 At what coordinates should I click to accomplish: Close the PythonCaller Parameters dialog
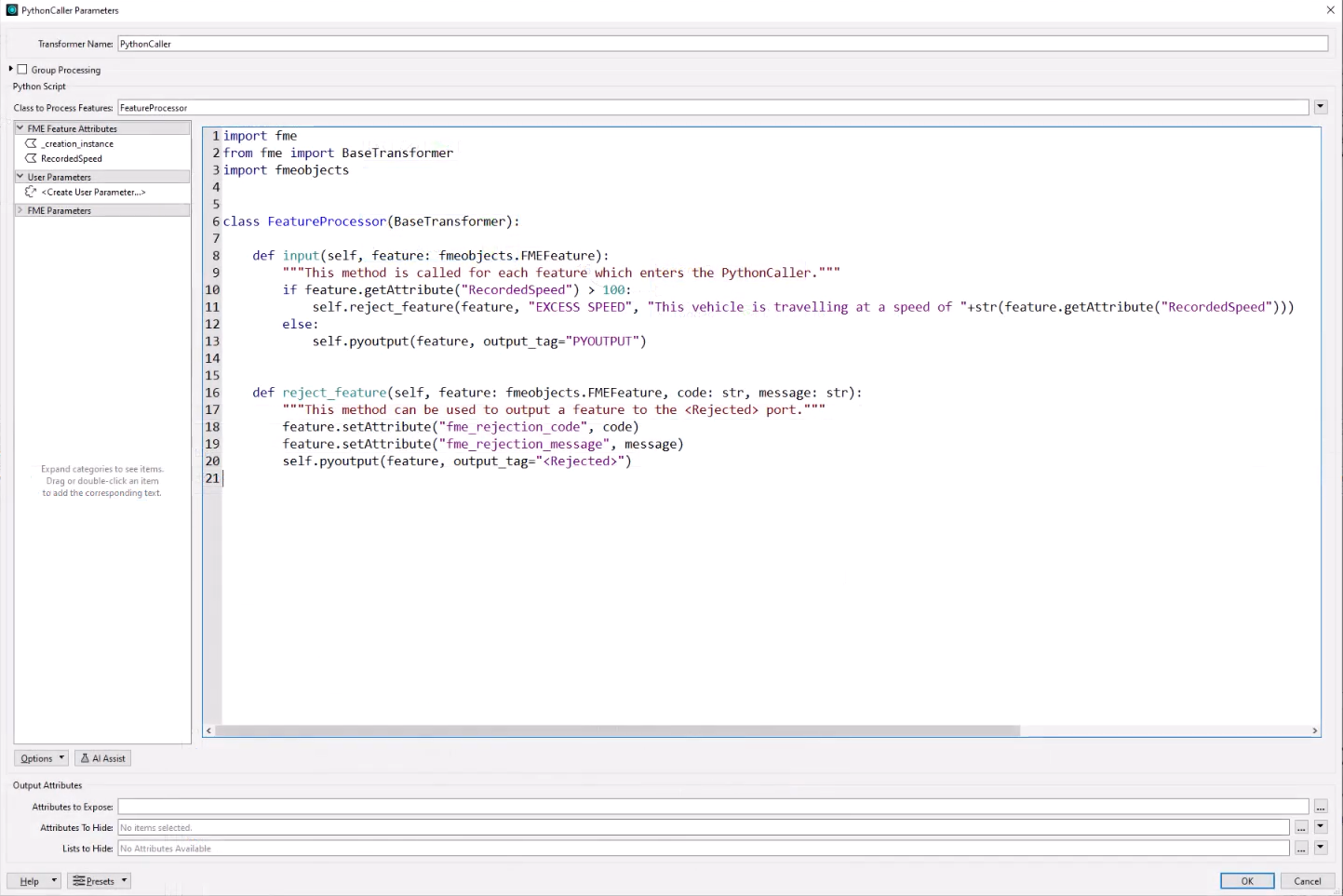[x=1330, y=10]
